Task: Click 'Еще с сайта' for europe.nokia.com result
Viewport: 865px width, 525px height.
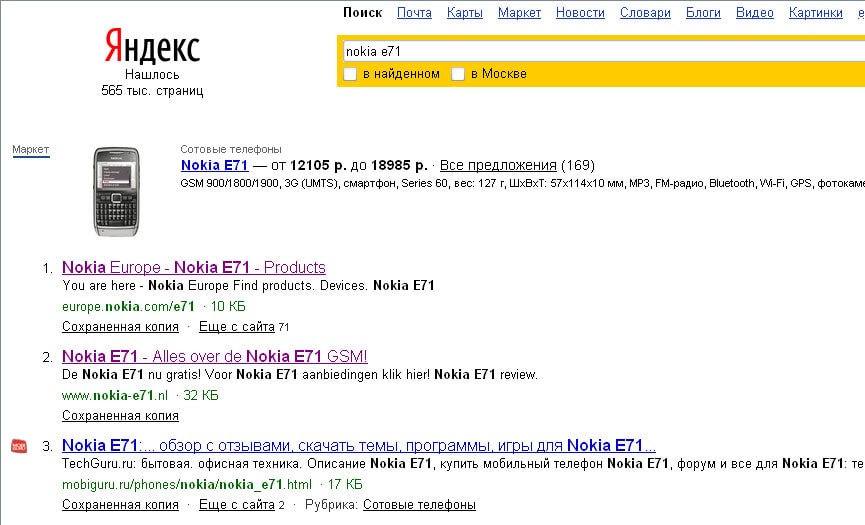Action: click(x=237, y=327)
